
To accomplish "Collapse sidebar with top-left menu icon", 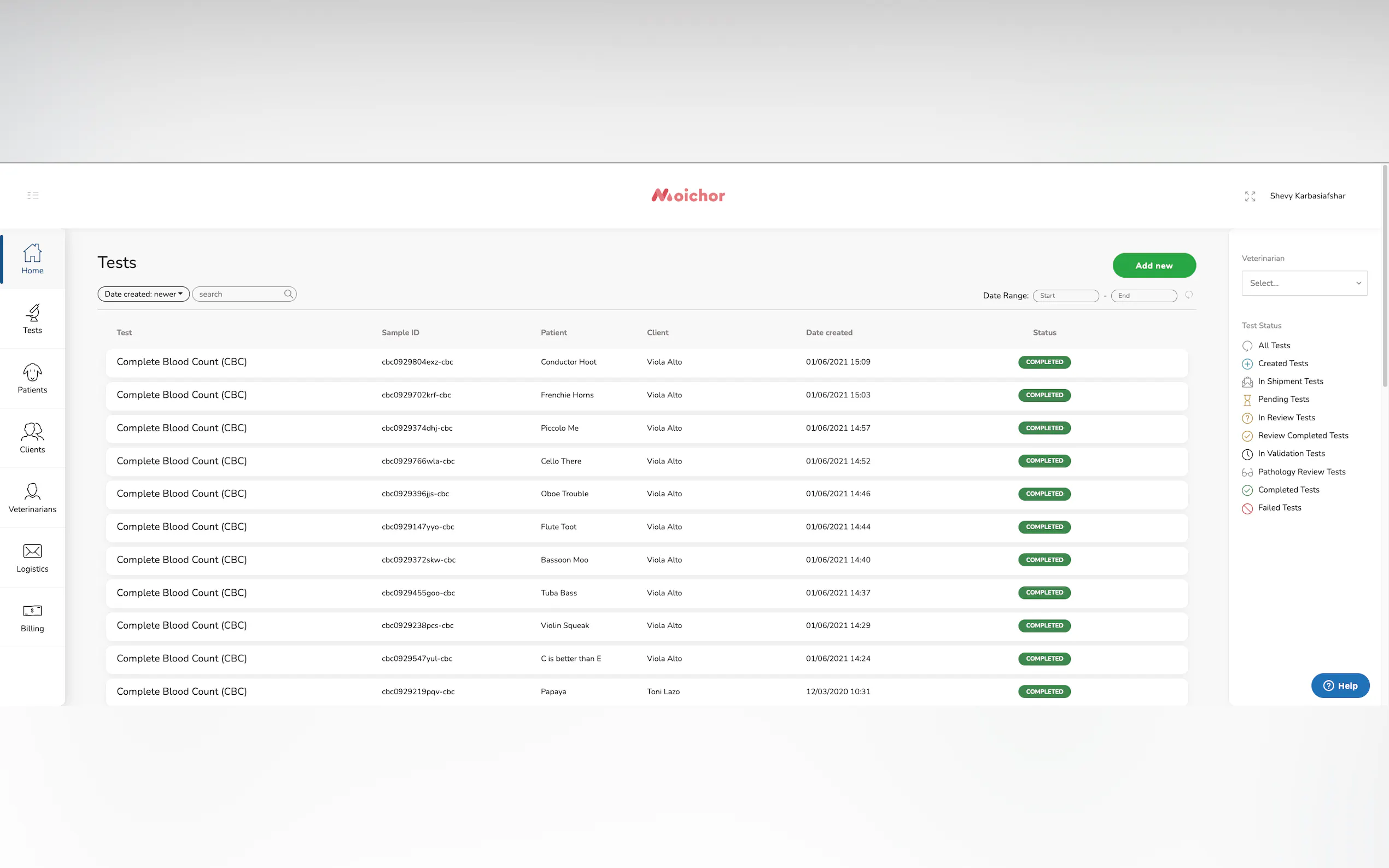I will (33, 195).
